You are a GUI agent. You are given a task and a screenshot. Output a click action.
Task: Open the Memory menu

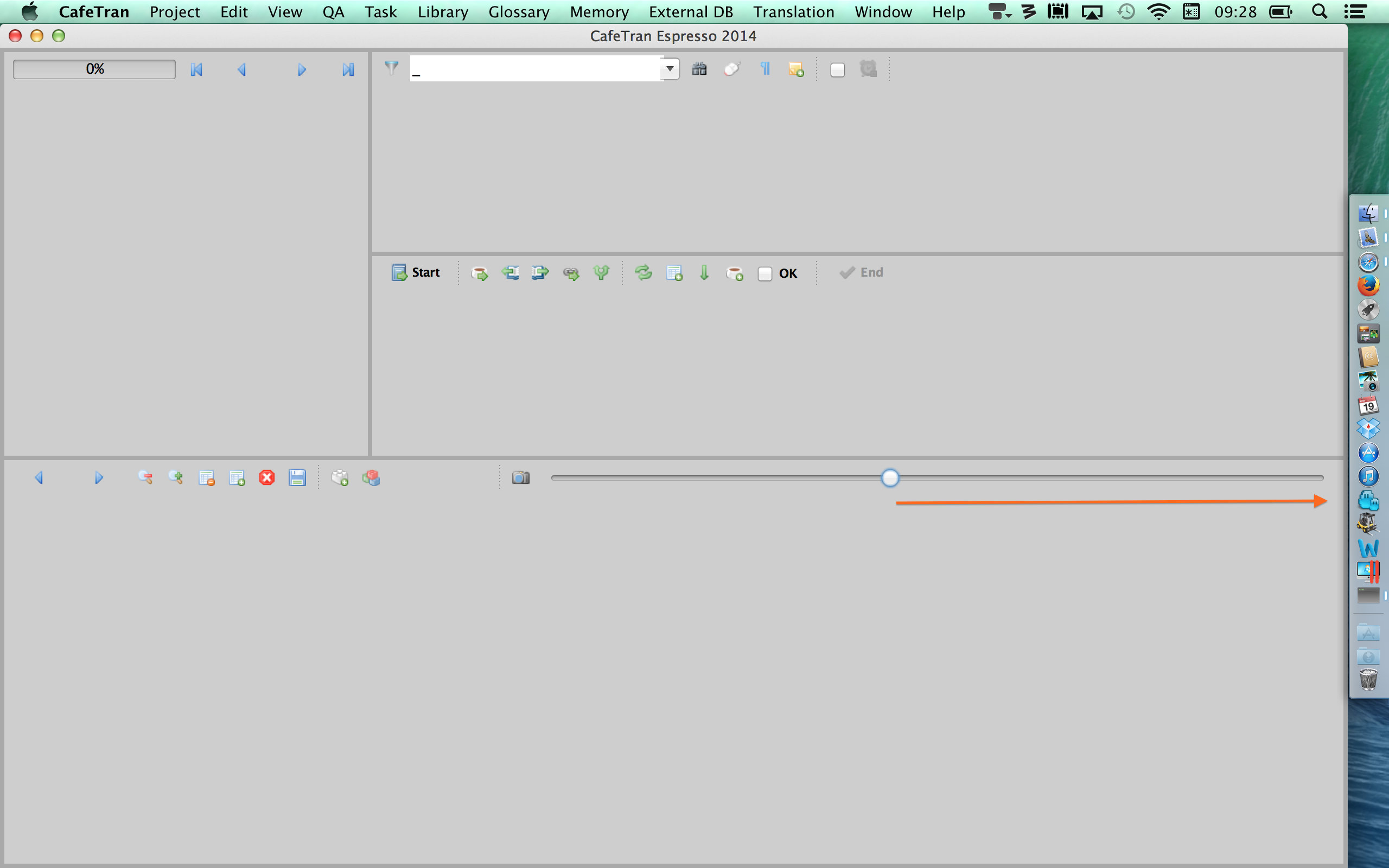598,12
